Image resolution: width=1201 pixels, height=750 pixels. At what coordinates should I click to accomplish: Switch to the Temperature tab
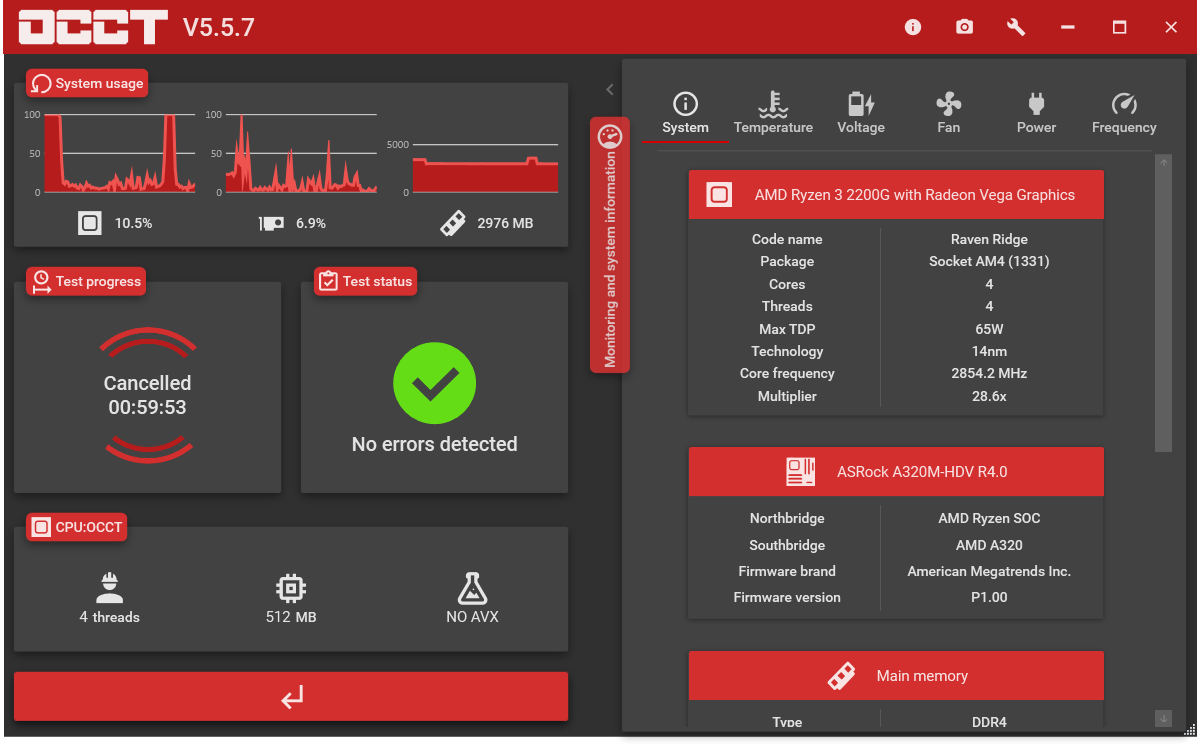point(773,114)
